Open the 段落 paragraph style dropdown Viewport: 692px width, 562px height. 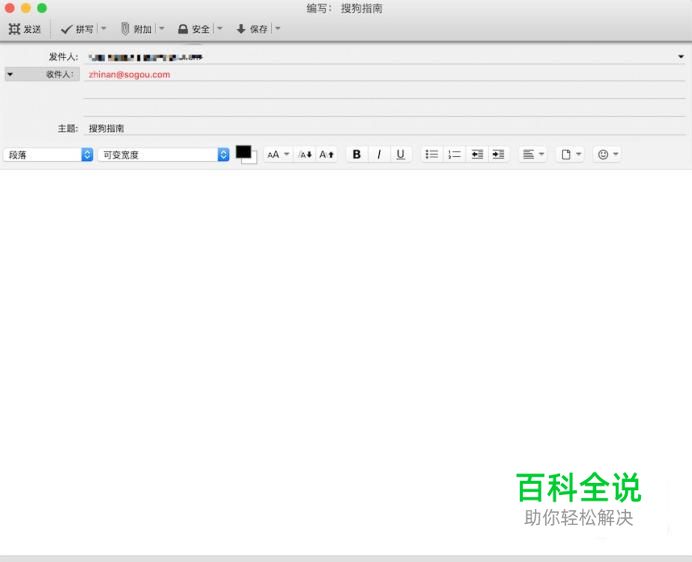coord(48,155)
